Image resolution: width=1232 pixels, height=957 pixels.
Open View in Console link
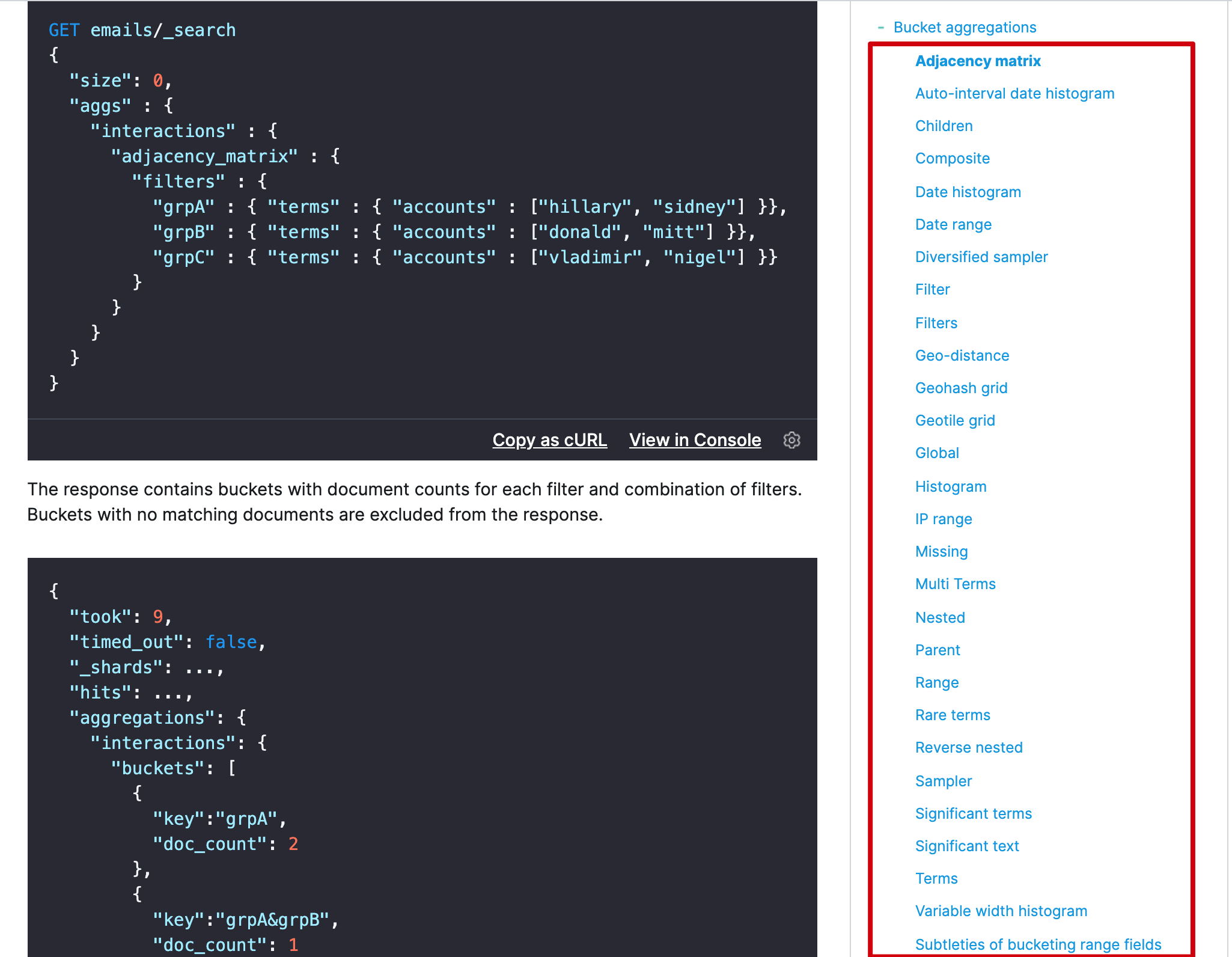point(695,440)
